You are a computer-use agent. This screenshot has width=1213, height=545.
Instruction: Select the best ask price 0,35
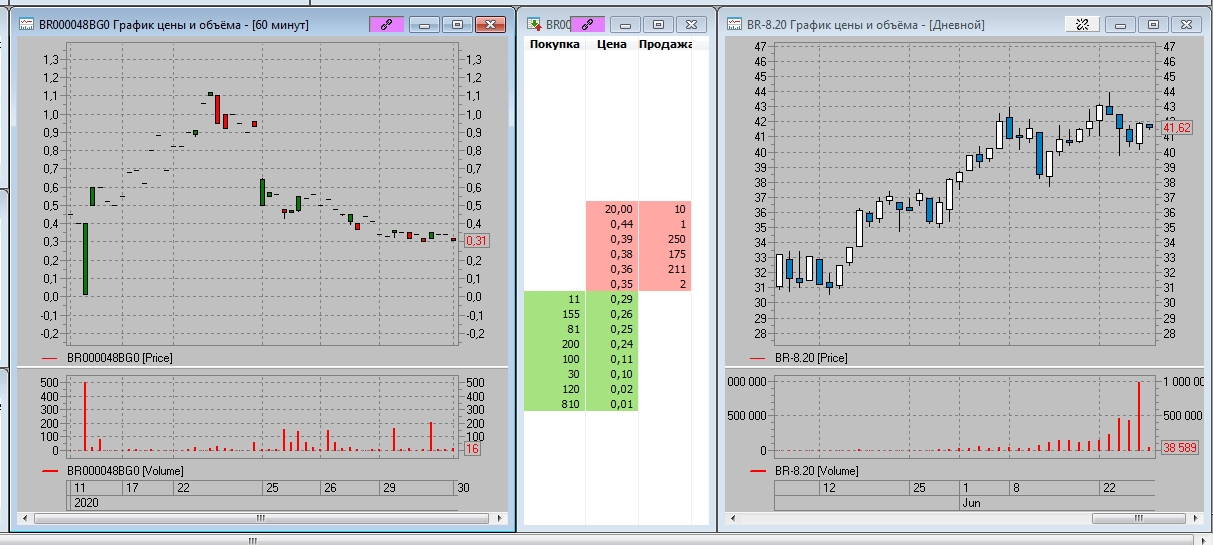612,284
